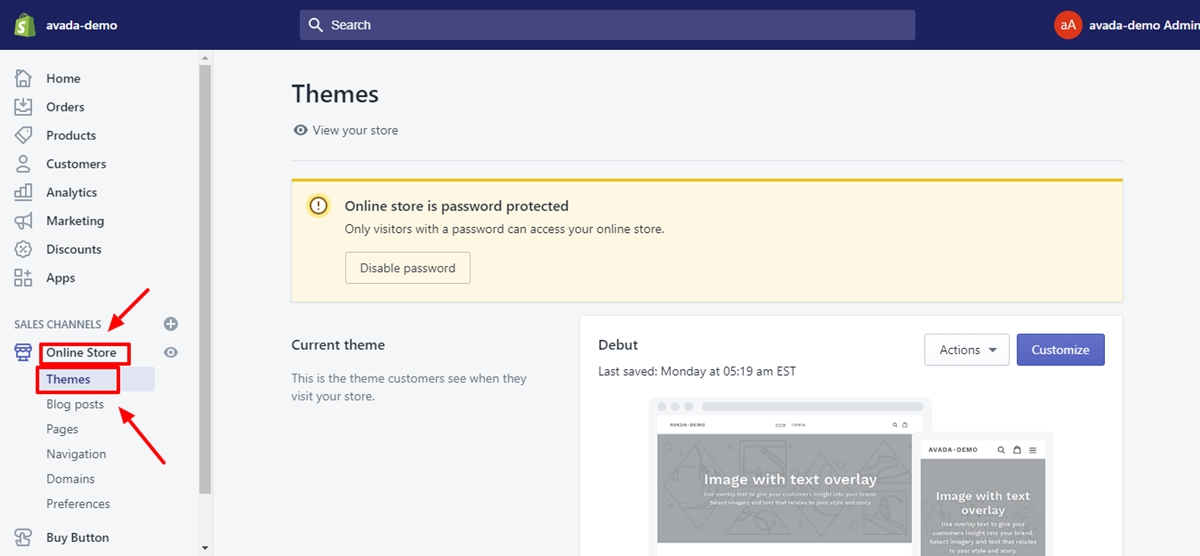Open Pages submenu item
Image resolution: width=1200 pixels, height=556 pixels.
tap(62, 429)
